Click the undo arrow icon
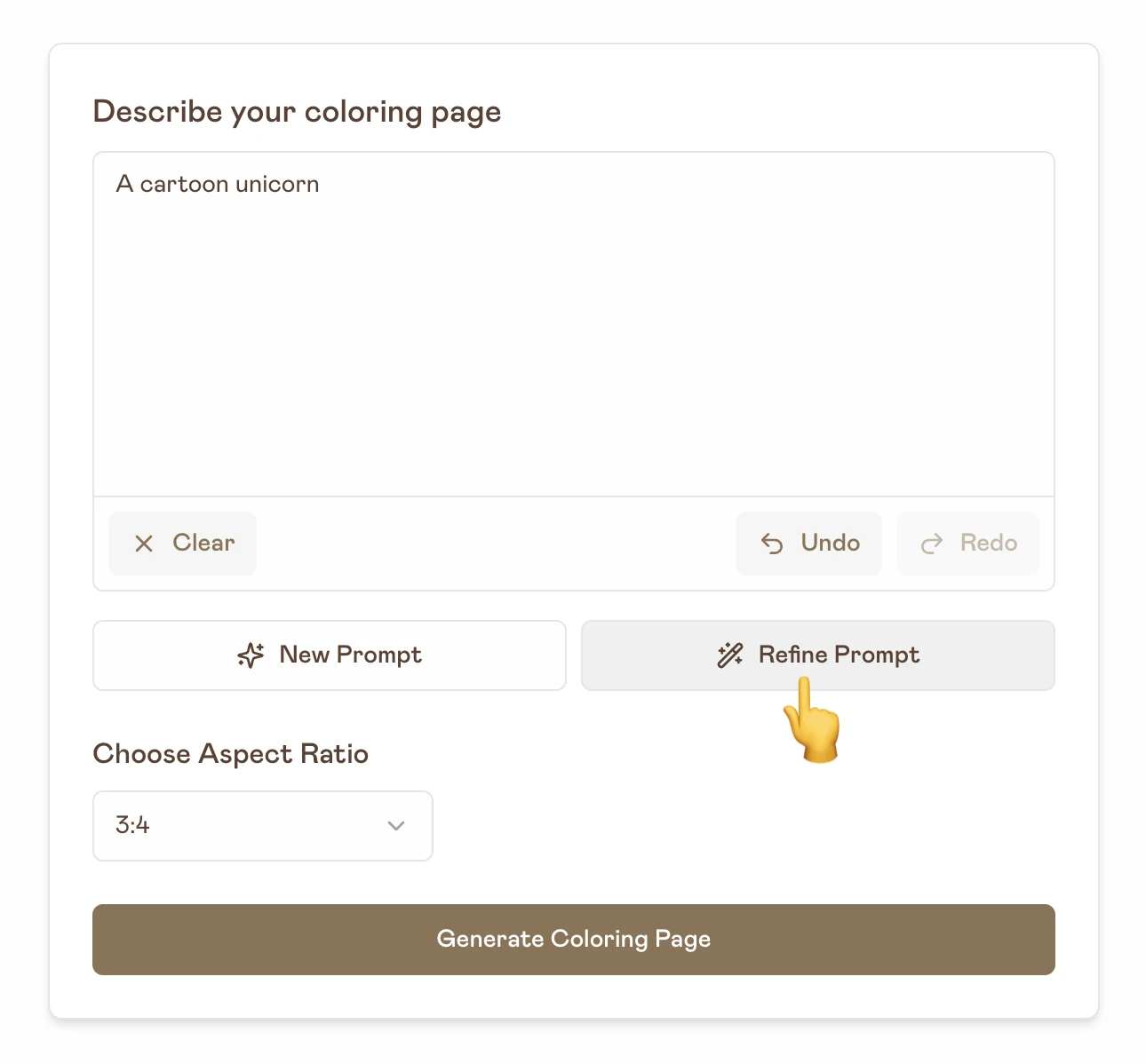This screenshot has height=1064, width=1146. [772, 543]
